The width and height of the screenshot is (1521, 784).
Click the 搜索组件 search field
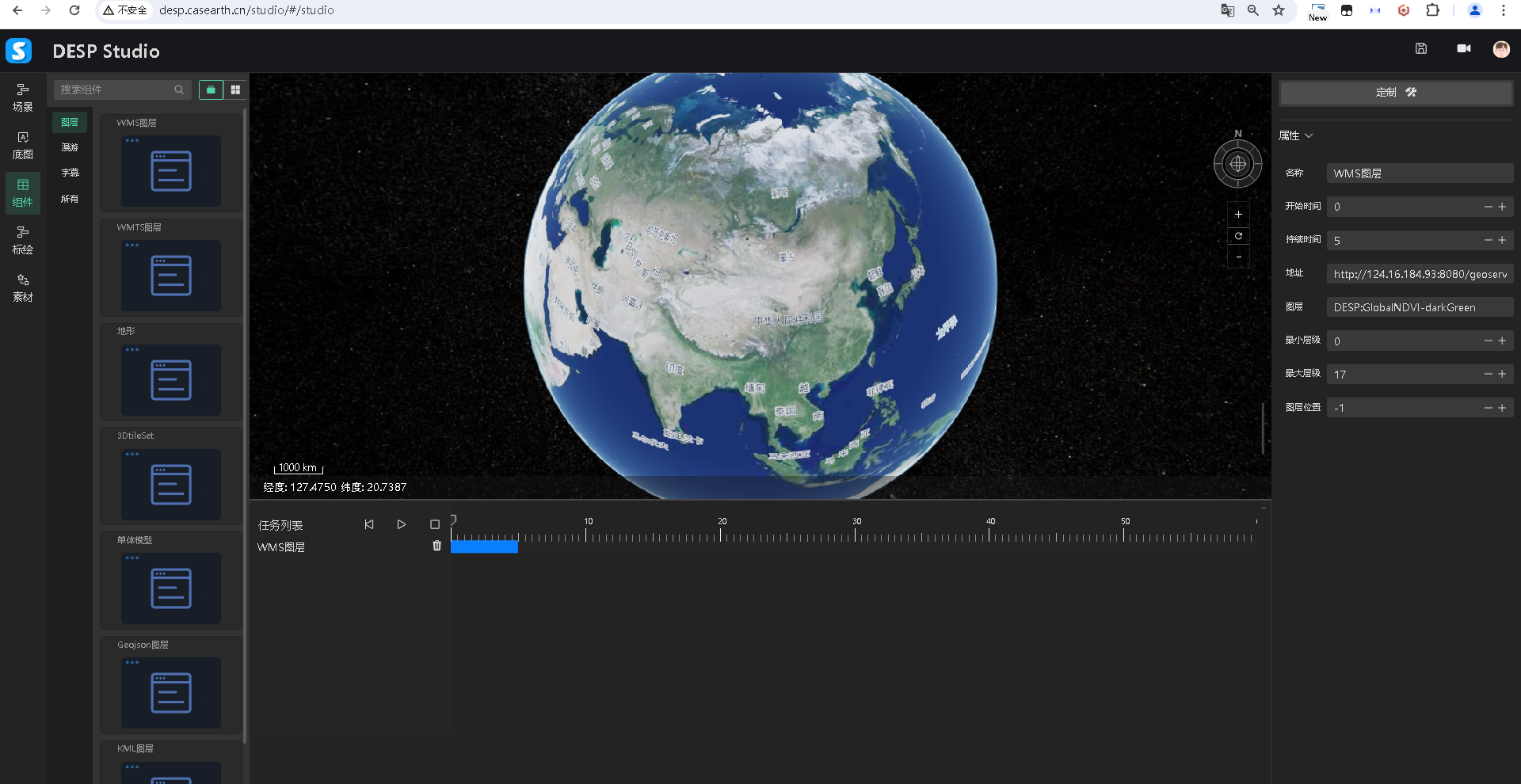click(x=115, y=90)
